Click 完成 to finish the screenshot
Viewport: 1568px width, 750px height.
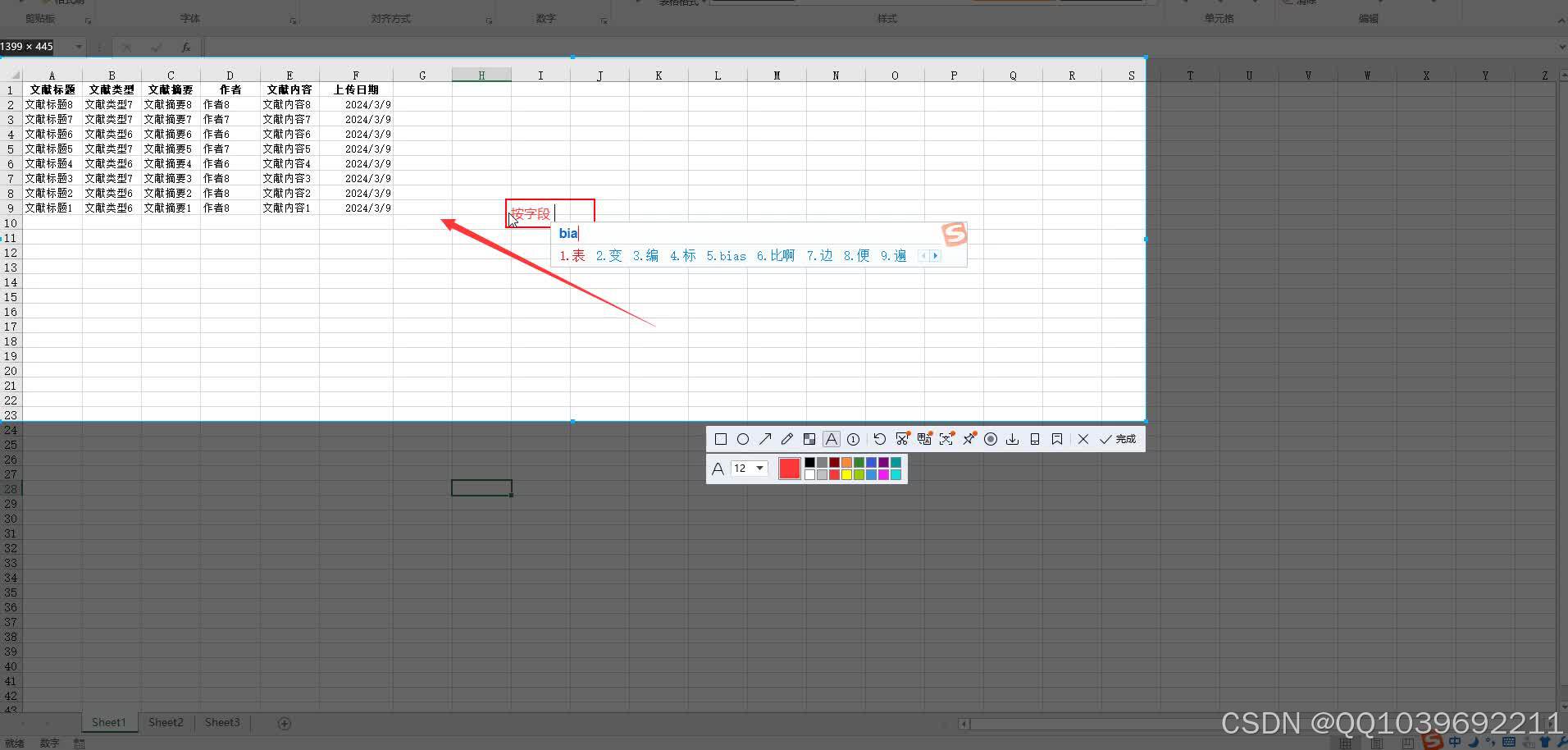[x=1118, y=439]
